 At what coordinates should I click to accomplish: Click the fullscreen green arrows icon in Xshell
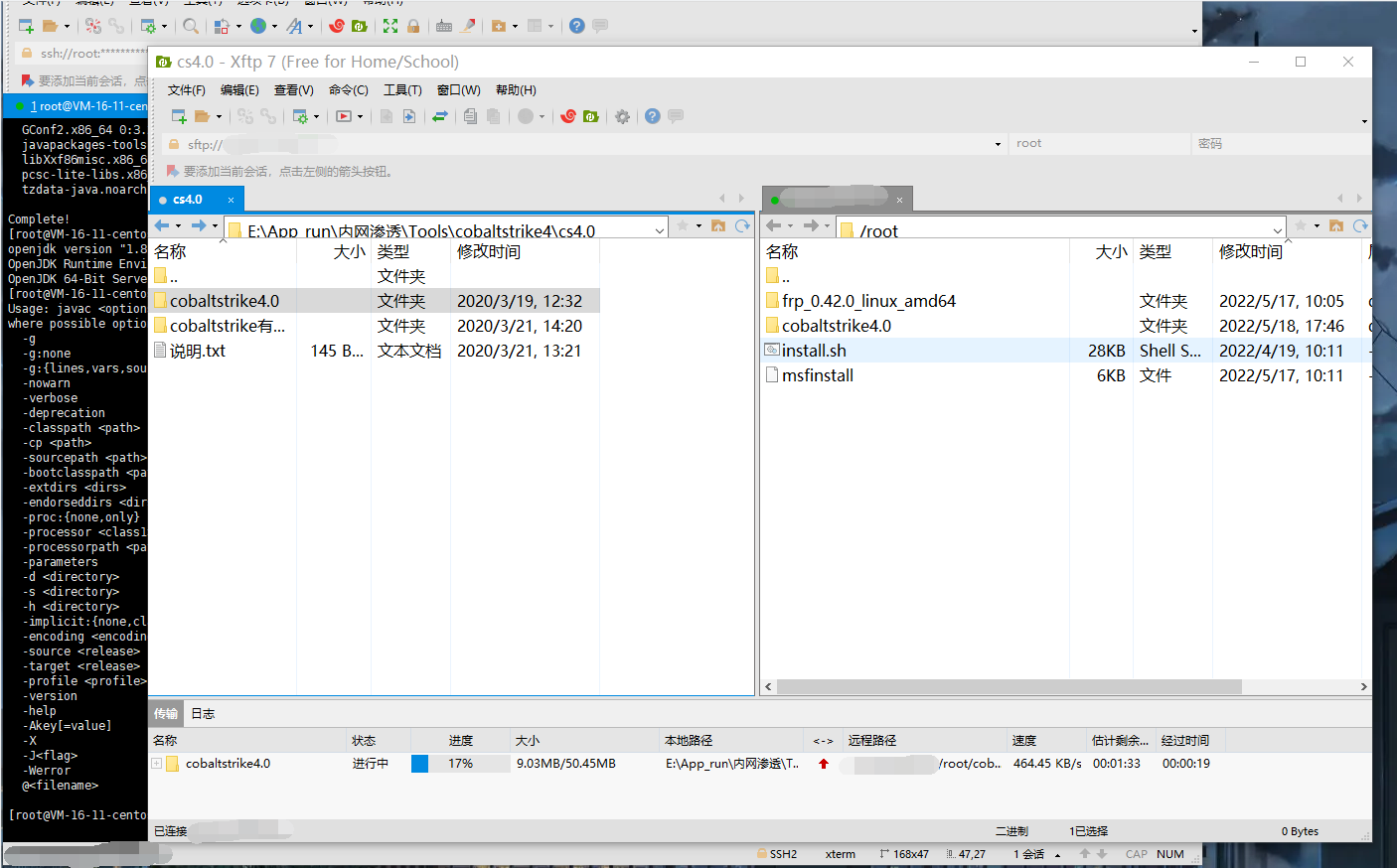coord(390,26)
